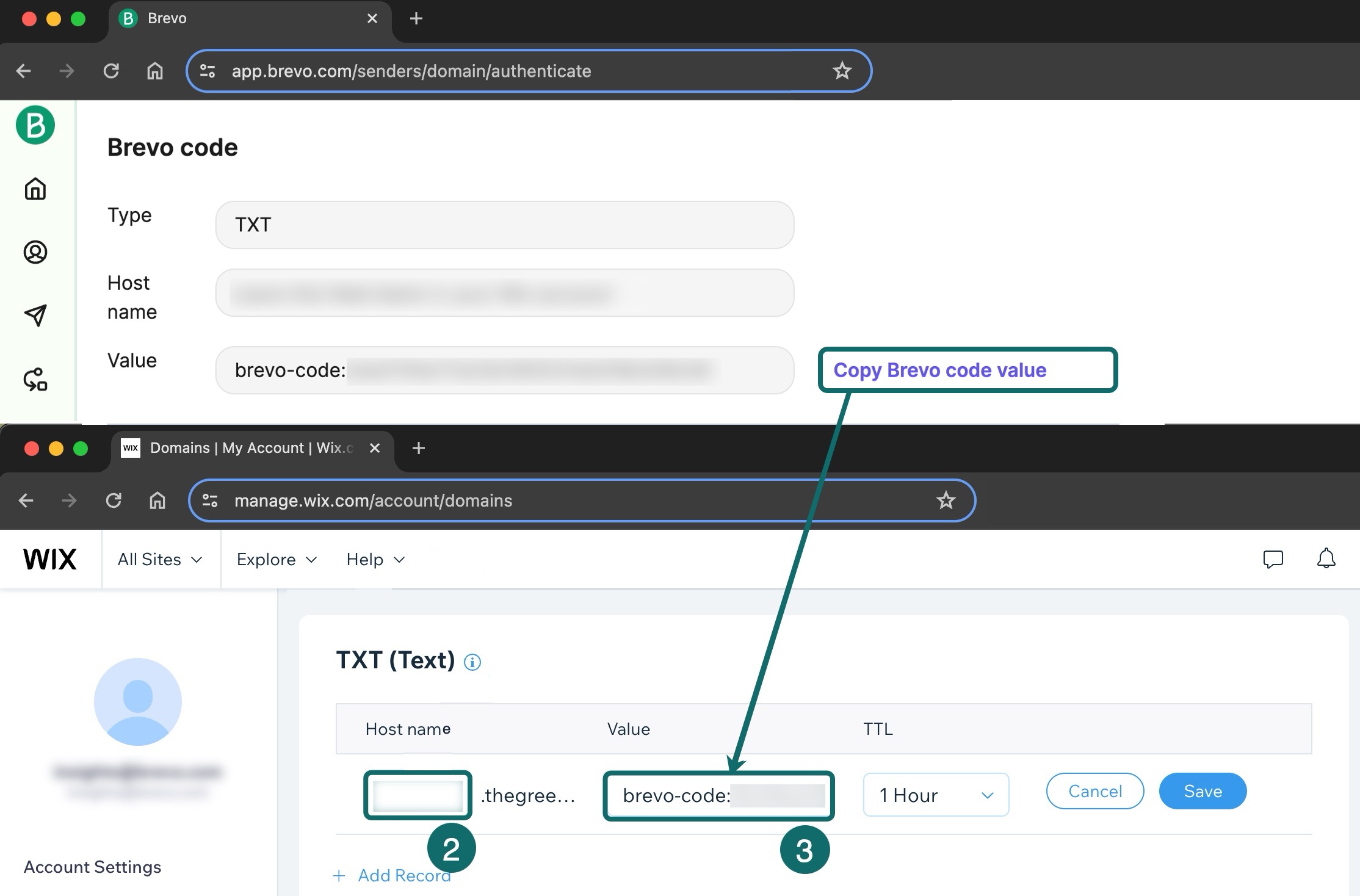Click the Wix messages chat icon

(x=1274, y=559)
